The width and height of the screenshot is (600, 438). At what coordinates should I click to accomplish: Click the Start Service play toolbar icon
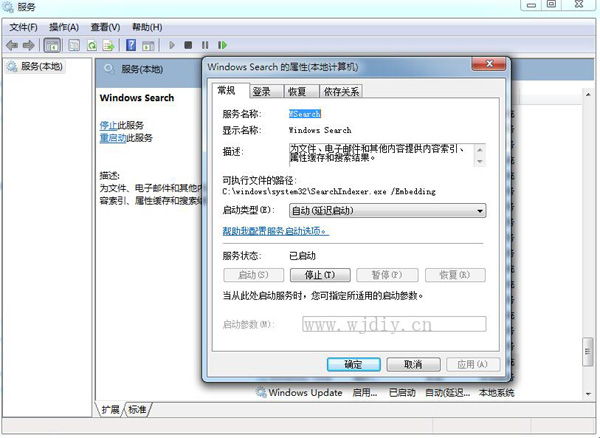coord(172,45)
